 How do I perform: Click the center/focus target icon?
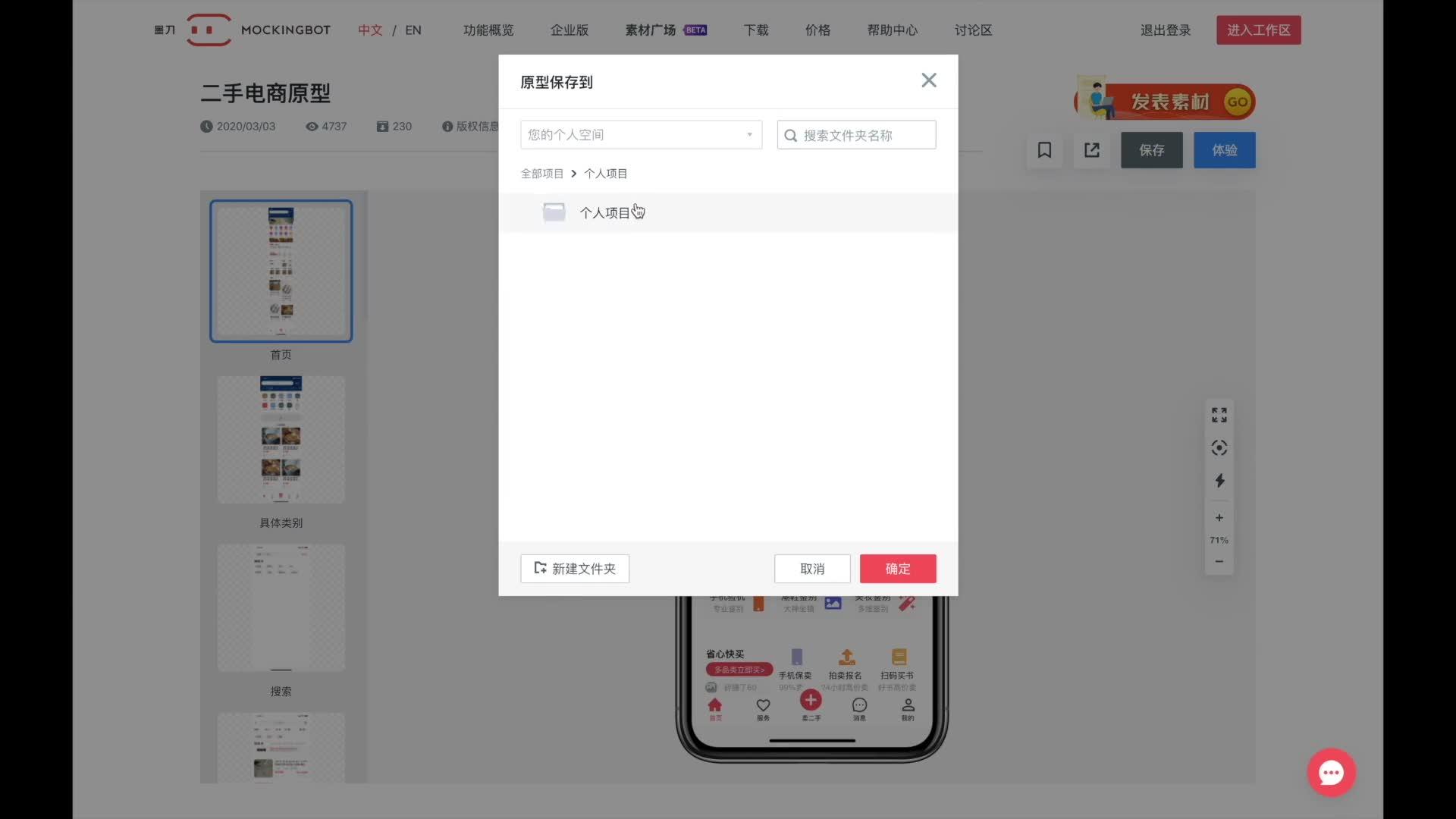pyautogui.click(x=1219, y=448)
